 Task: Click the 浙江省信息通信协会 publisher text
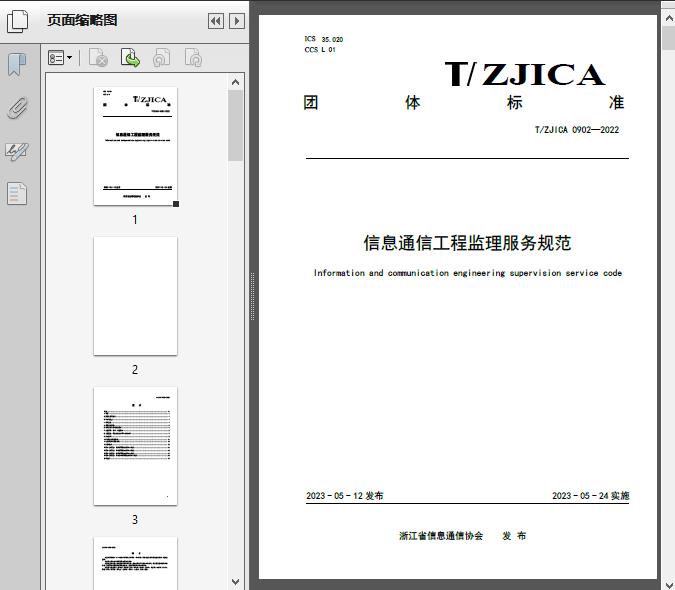coord(441,536)
